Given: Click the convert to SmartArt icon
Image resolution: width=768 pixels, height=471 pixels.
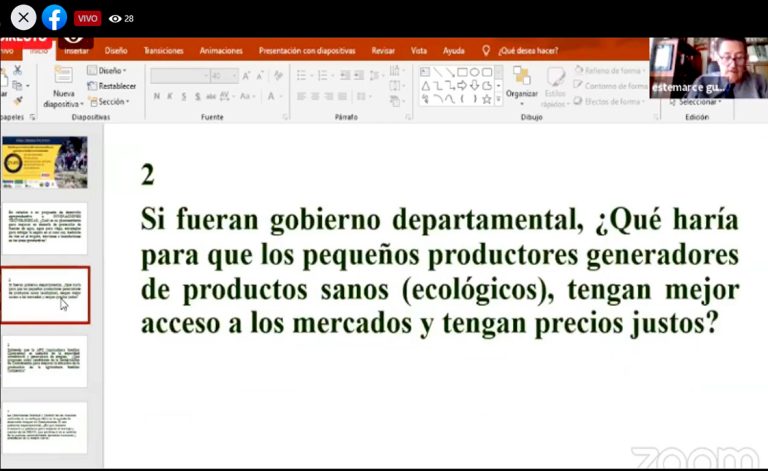Looking at the screenshot, I should 395,101.
